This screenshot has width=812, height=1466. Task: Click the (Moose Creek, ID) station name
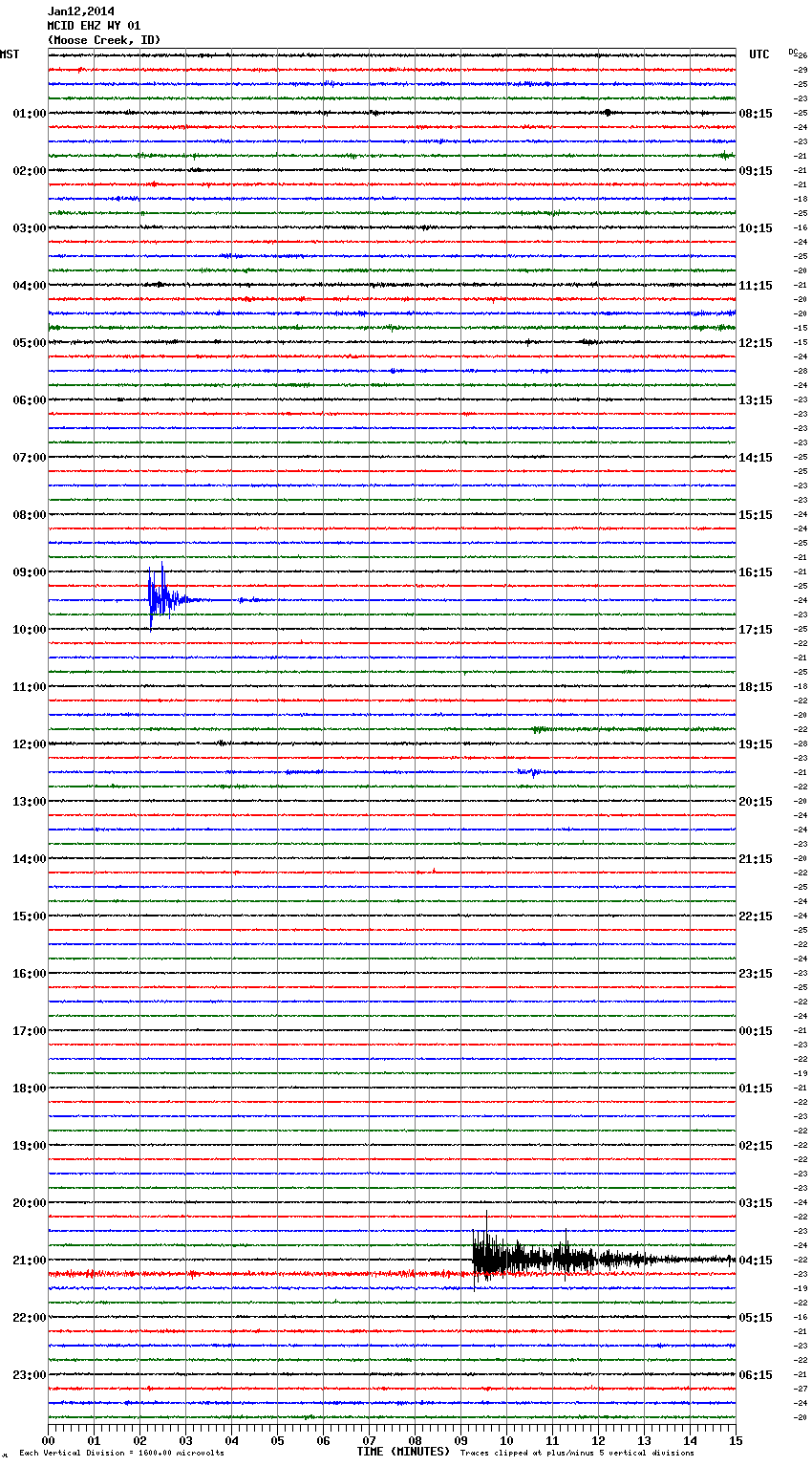[104, 40]
